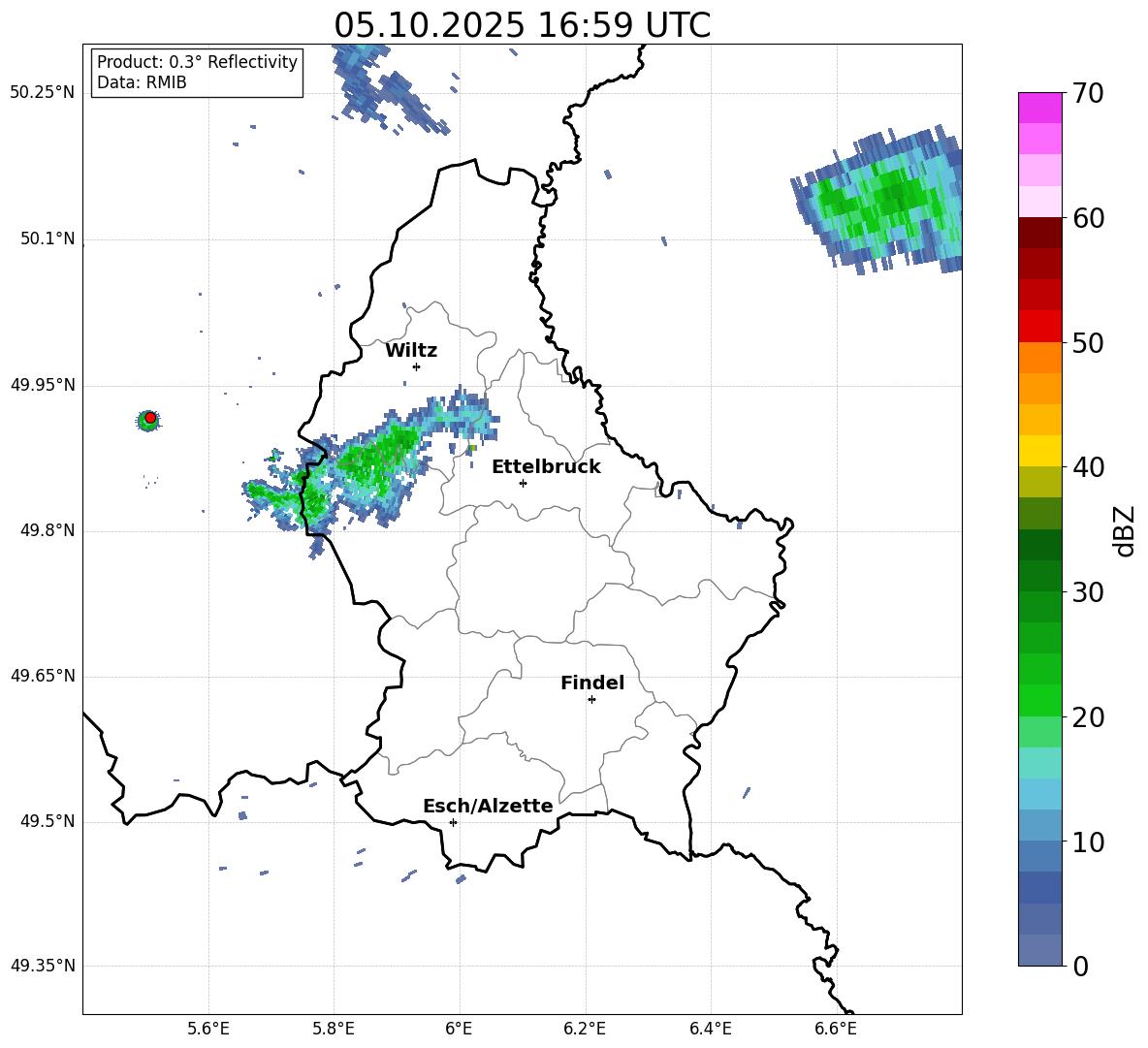Click the 5.6°E longitude label
1148x1048 pixels.
pyautogui.click(x=208, y=1029)
